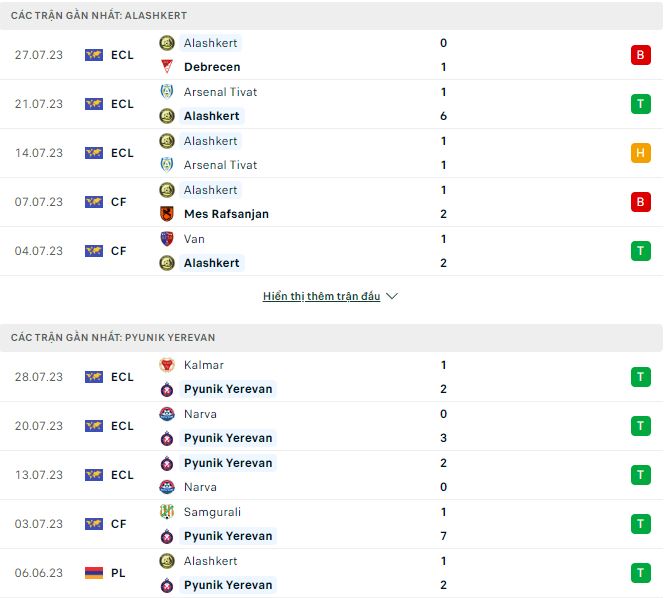Click the Samgurali team crest

tap(167, 512)
